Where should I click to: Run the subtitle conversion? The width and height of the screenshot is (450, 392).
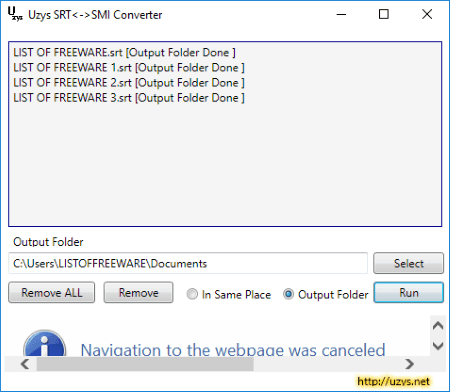click(409, 293)
